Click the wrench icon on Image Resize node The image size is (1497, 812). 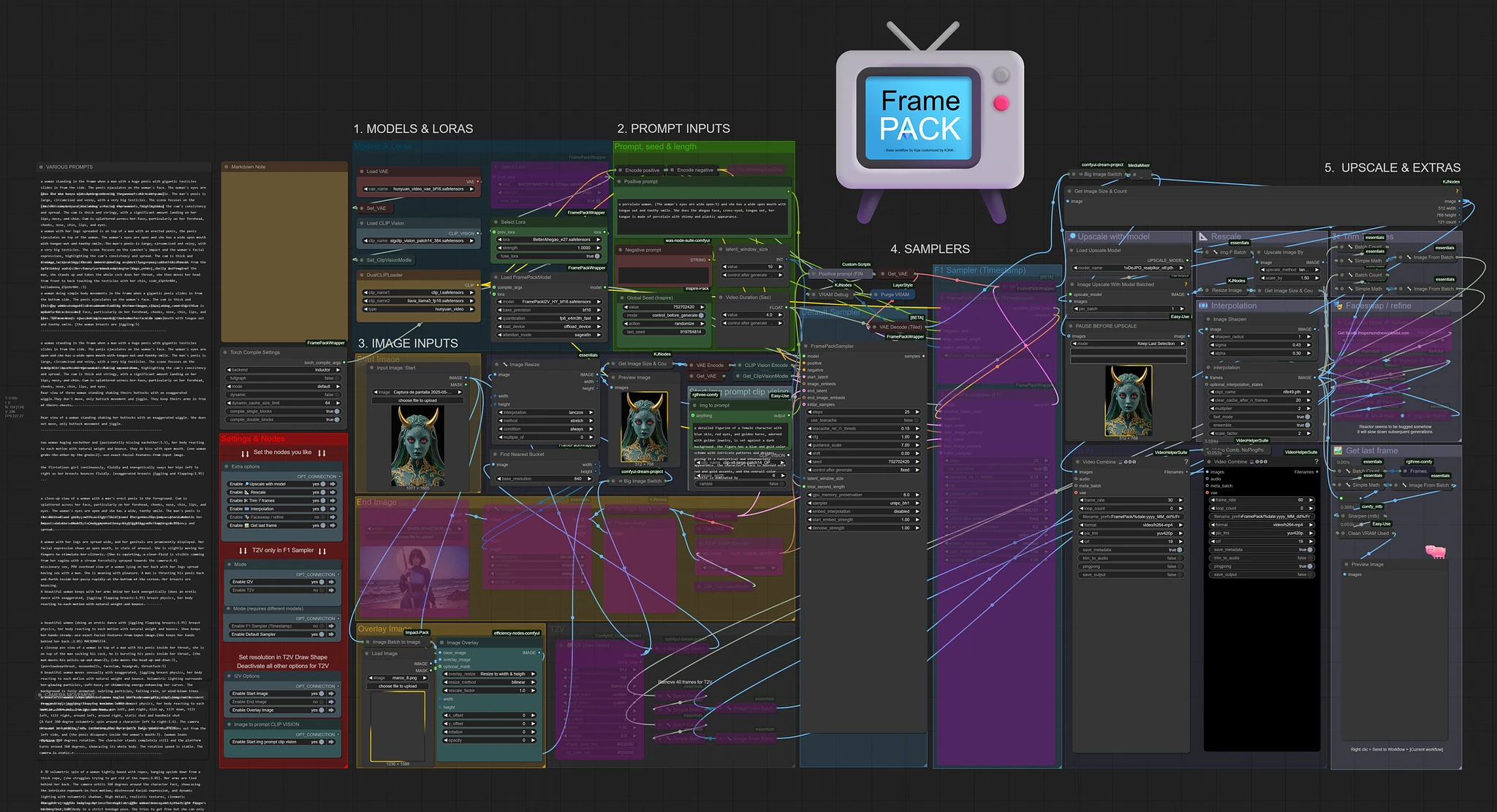pos(504,364)
